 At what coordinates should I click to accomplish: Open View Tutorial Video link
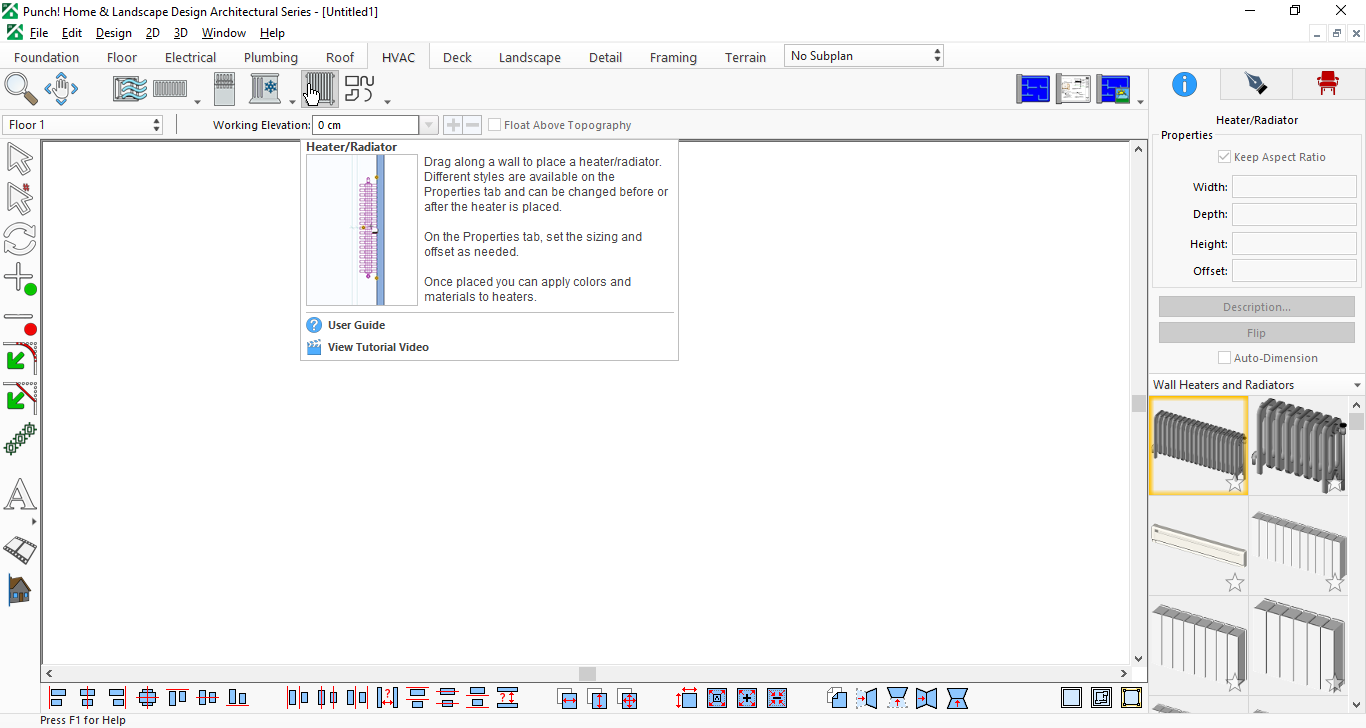coord(378,347)
